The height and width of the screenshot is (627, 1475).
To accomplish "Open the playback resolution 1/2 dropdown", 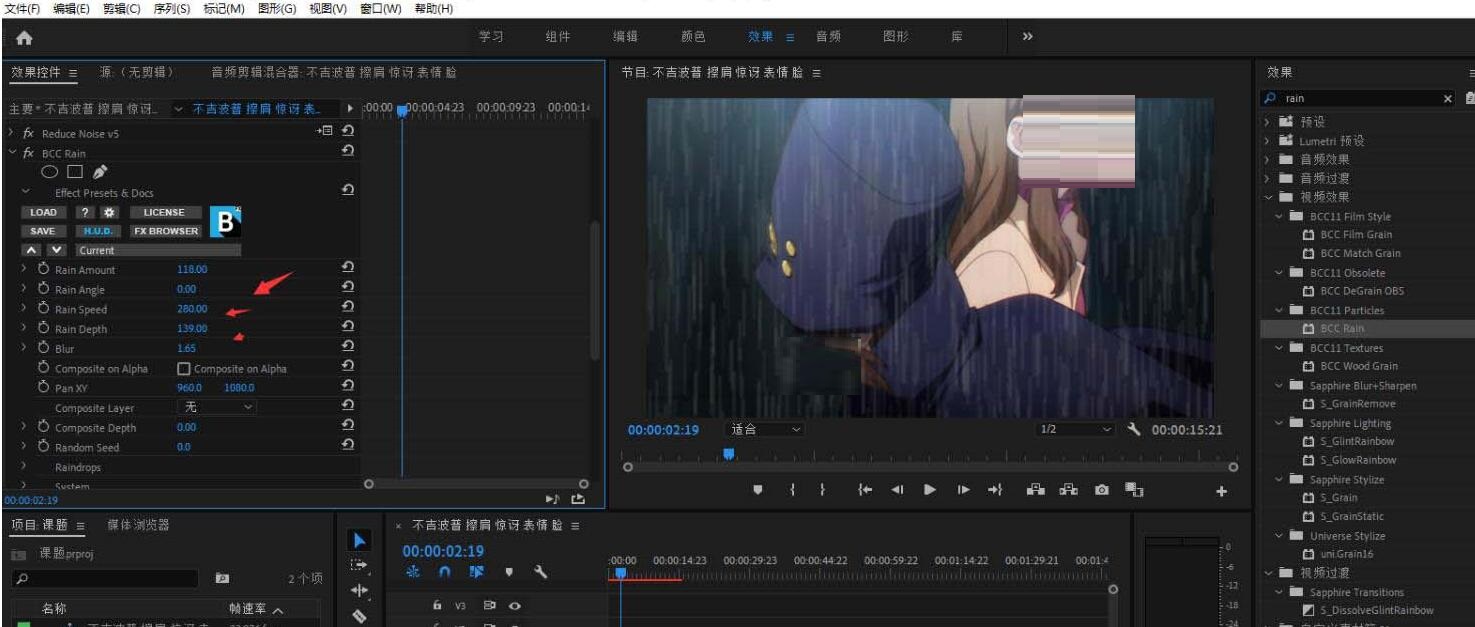I will coord(1075,429).
